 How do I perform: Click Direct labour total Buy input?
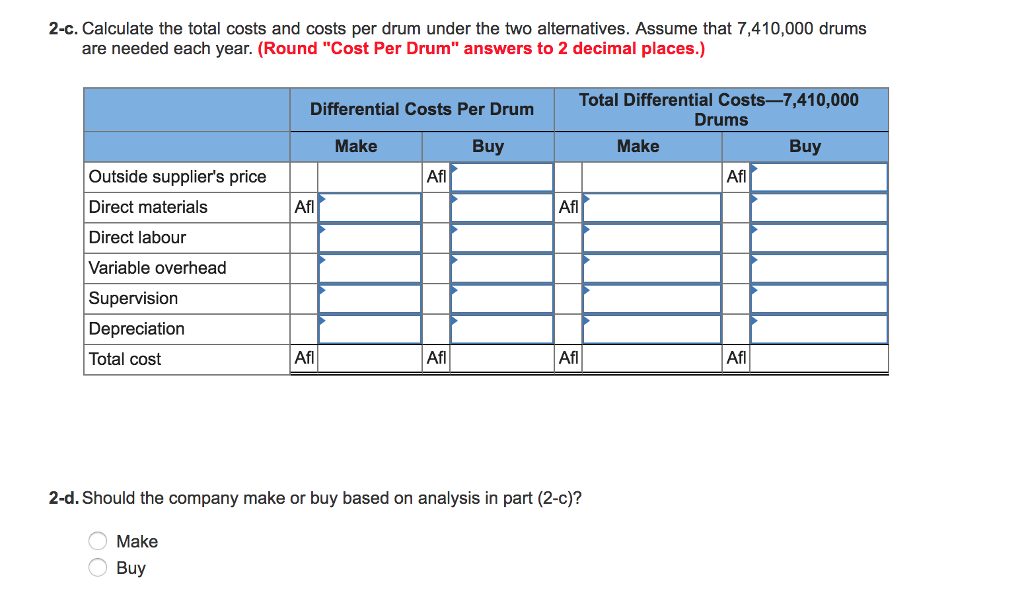tap(819, 238)
